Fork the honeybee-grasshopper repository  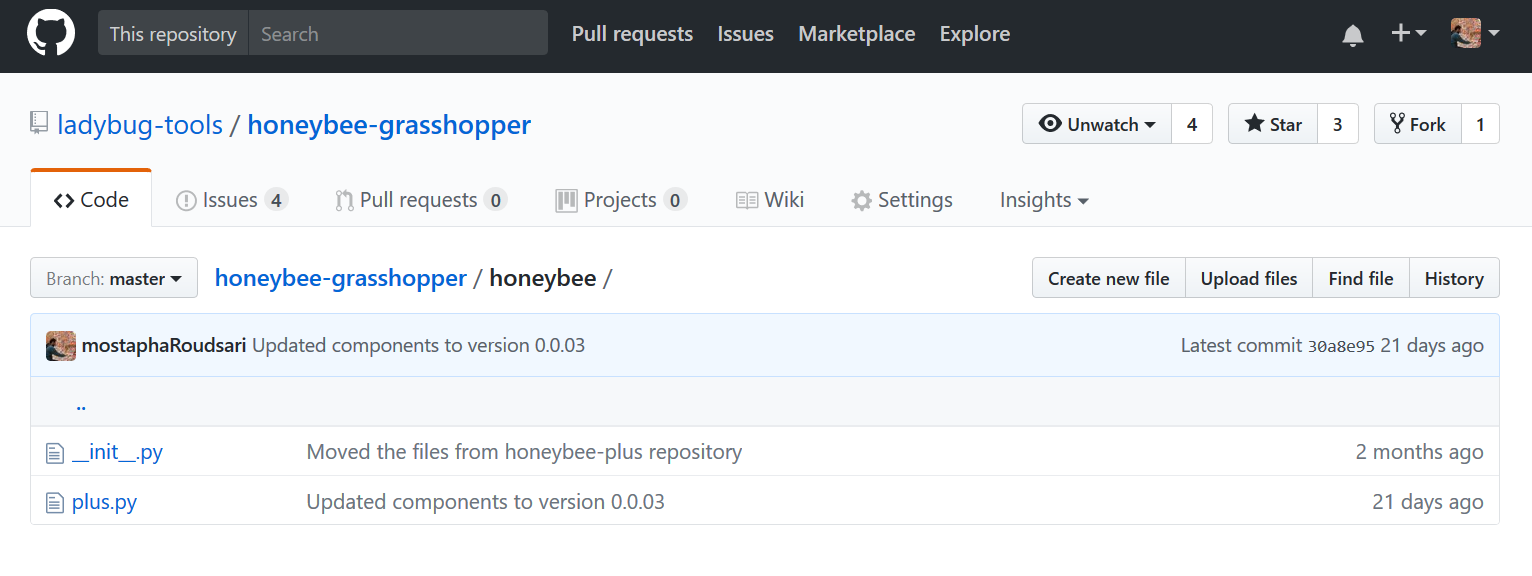(1418, 124)
